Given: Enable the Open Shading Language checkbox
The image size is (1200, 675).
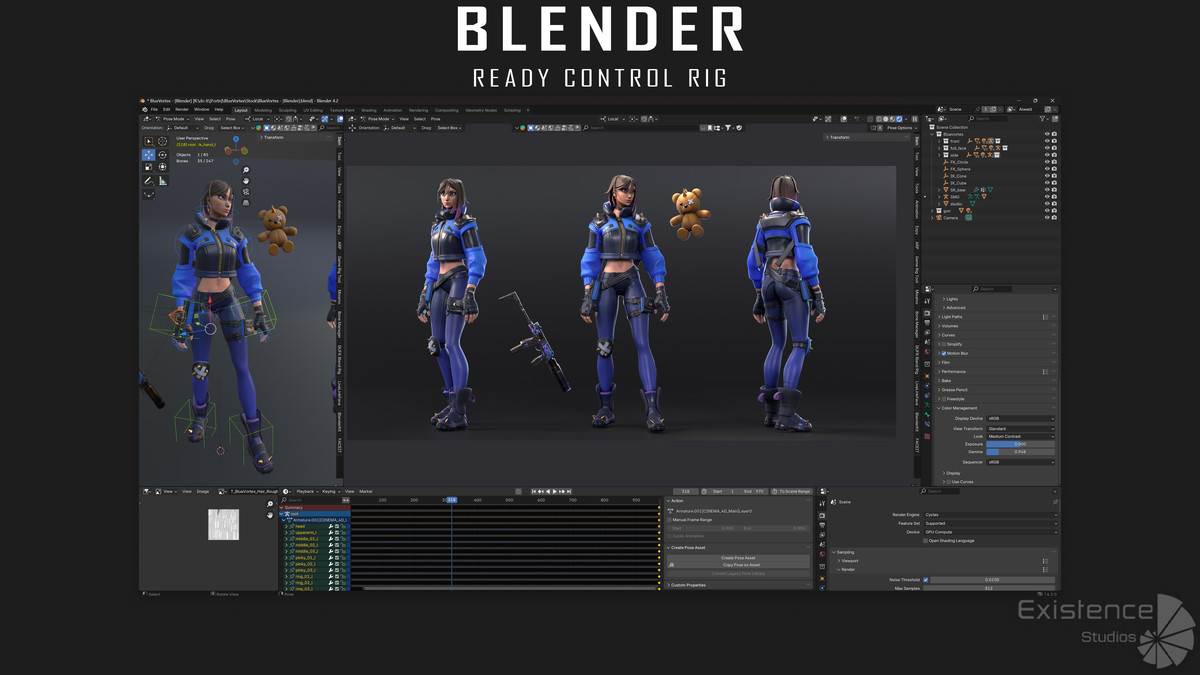Looking at the screenshot, I should pos(925,541).
